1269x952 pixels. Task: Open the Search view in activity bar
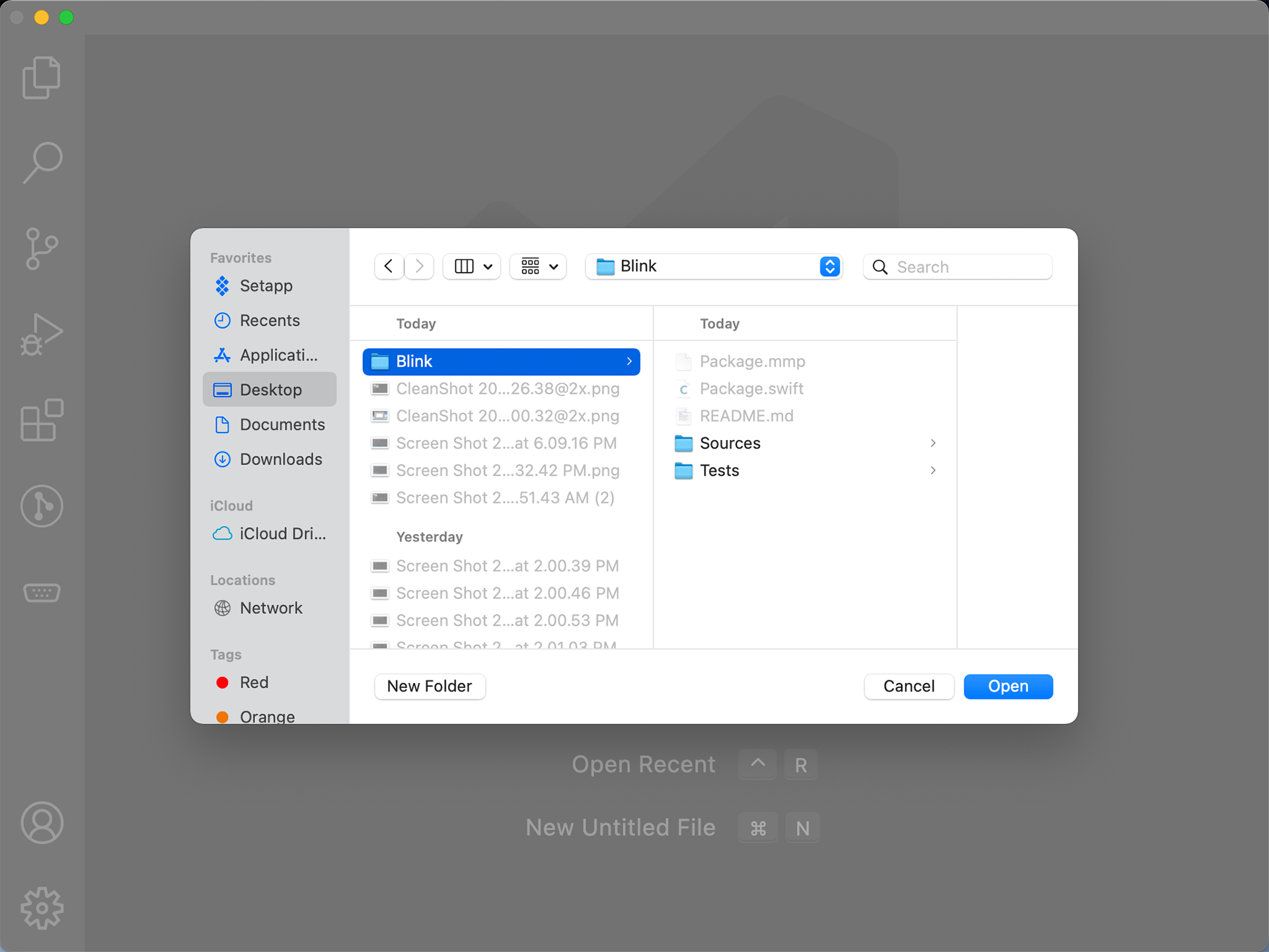point(42,163)
